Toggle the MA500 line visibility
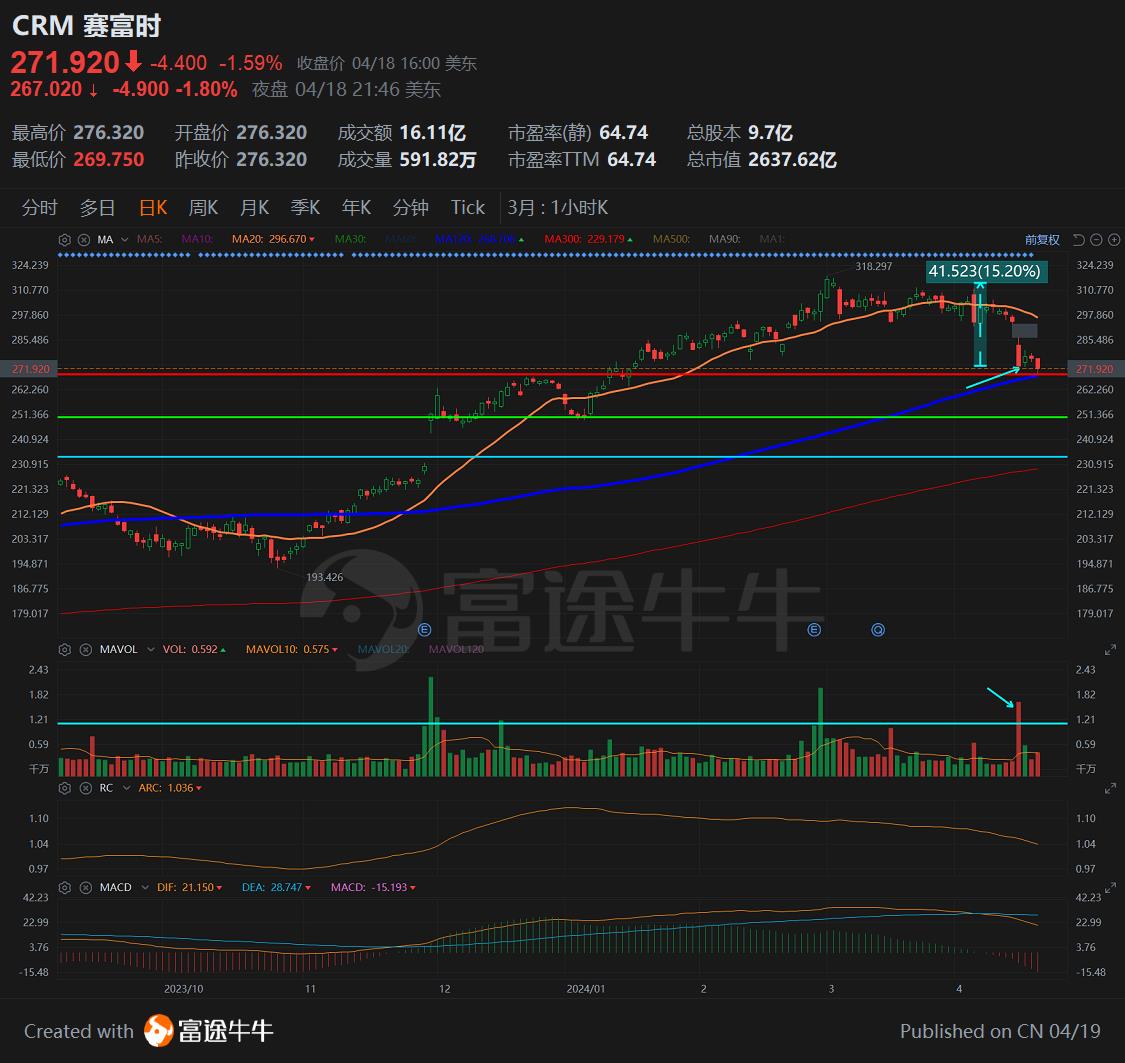 (x=671, y=239)
